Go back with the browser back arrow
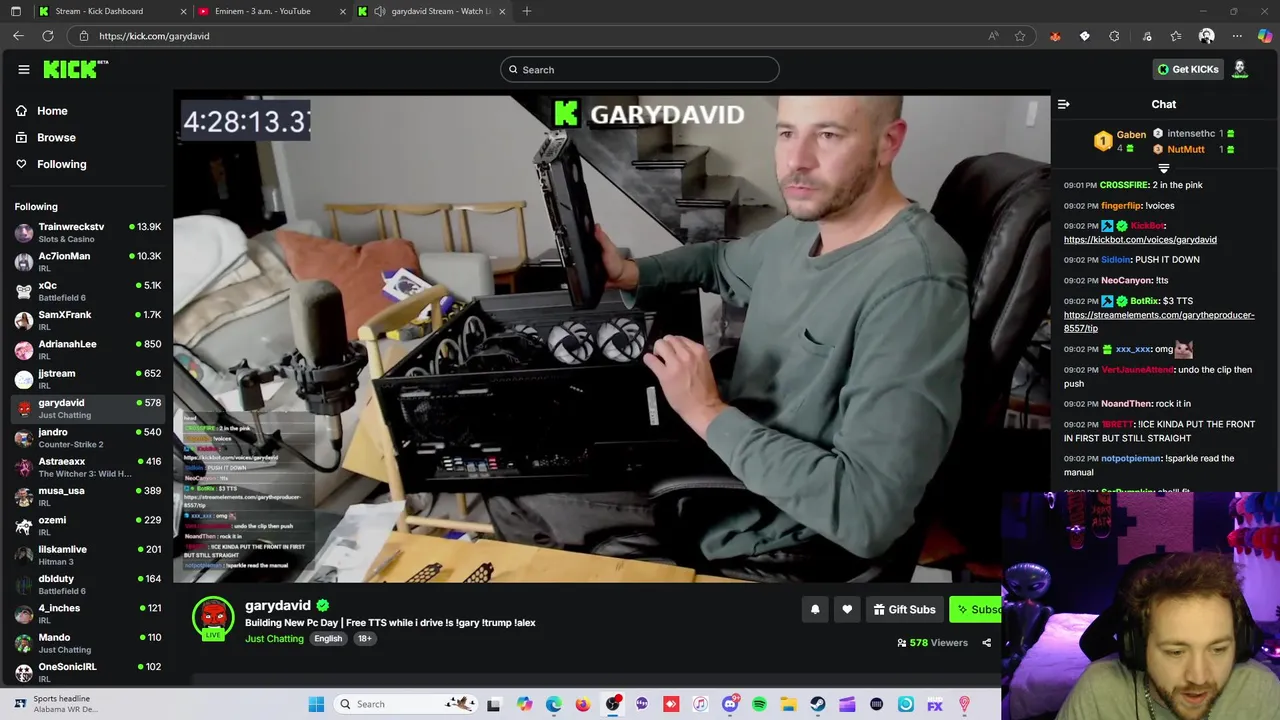 tap(18, 36)
